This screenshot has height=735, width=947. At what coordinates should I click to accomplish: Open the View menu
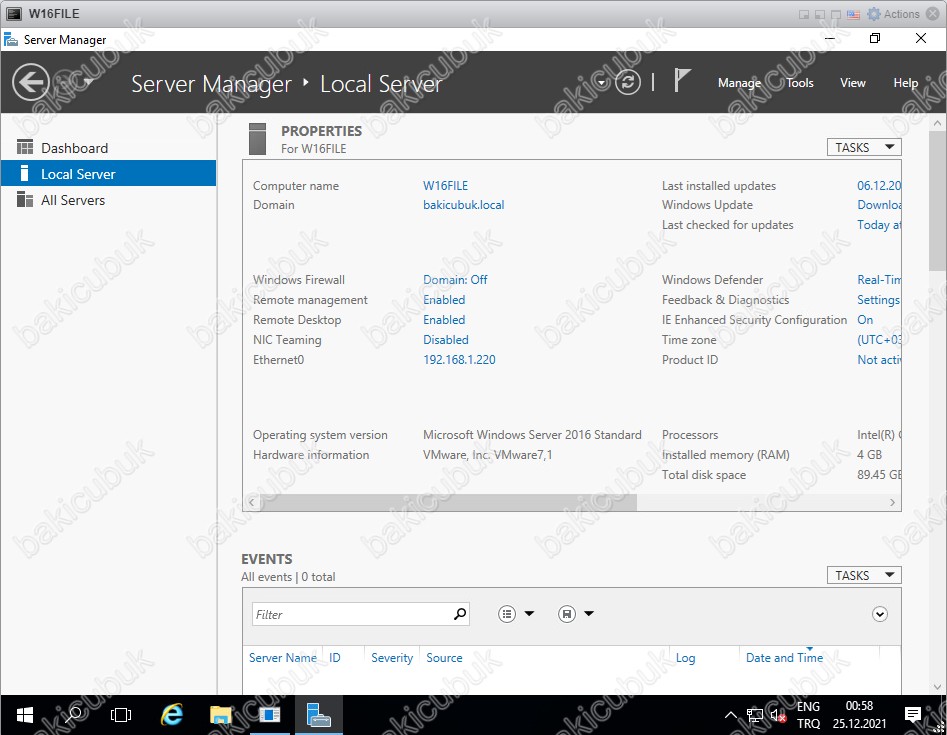(853, 83)
